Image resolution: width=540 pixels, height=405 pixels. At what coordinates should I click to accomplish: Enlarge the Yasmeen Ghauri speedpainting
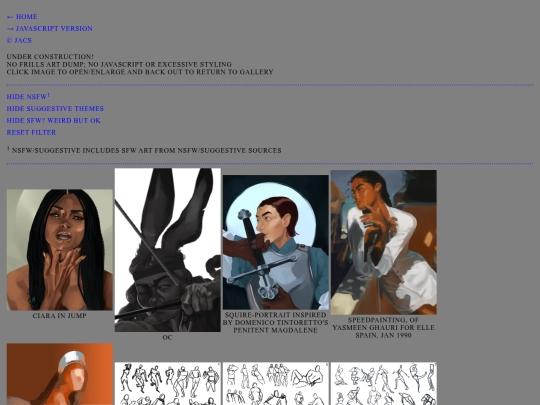[x=384, y=242]
